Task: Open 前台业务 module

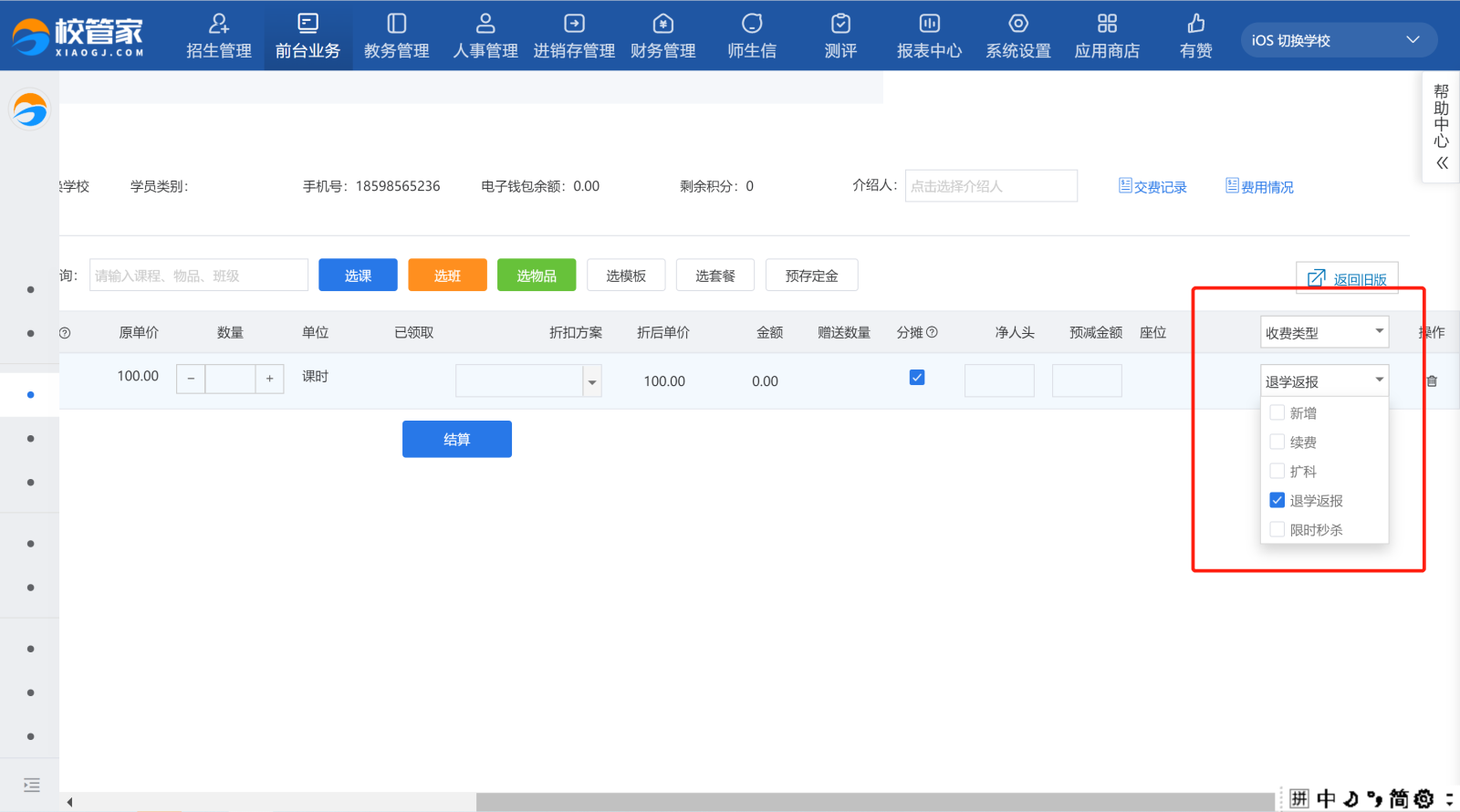Action: click(x=308, y=36)
